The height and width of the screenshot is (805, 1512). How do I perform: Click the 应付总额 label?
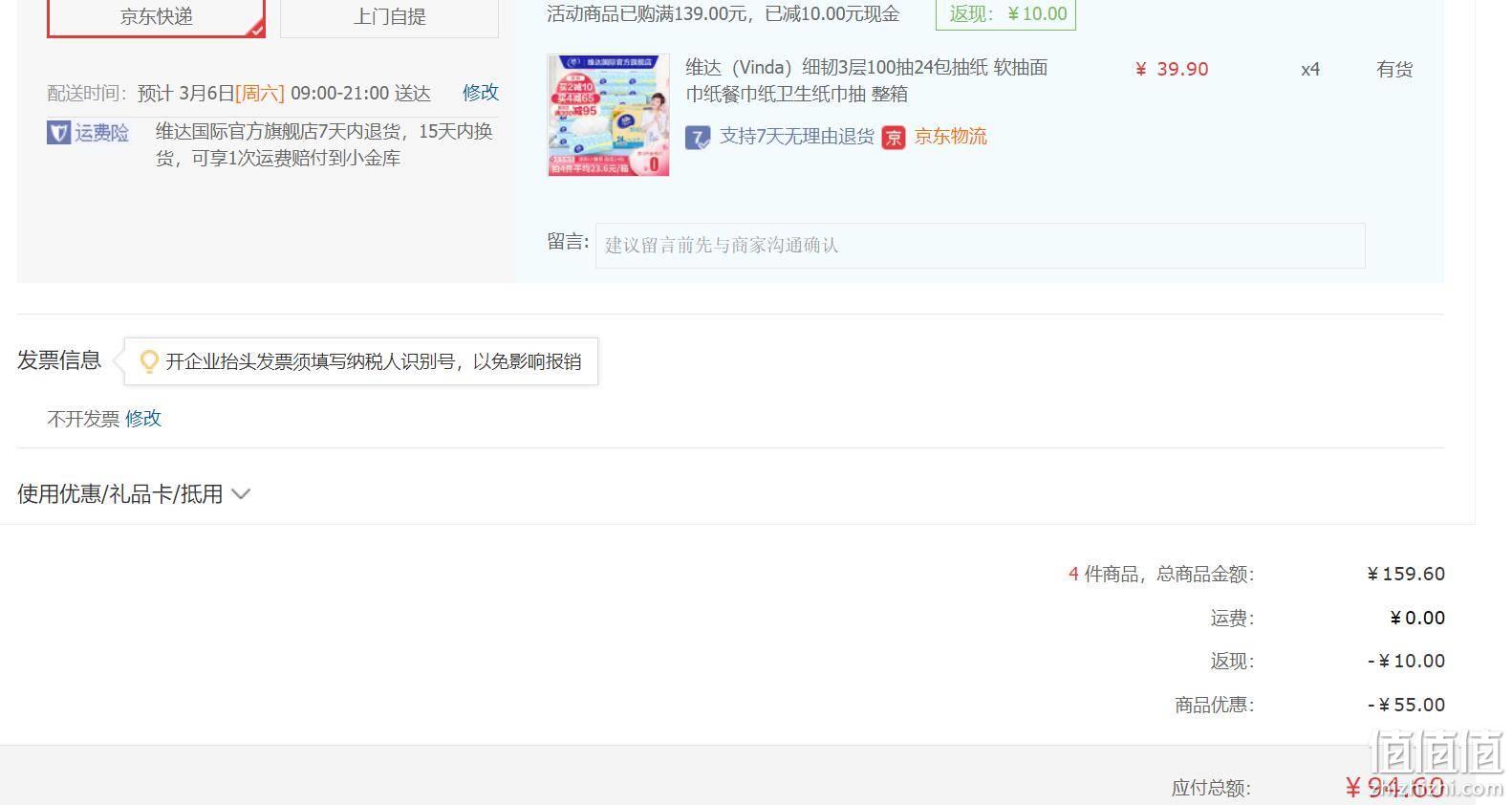coord(1212,789)
